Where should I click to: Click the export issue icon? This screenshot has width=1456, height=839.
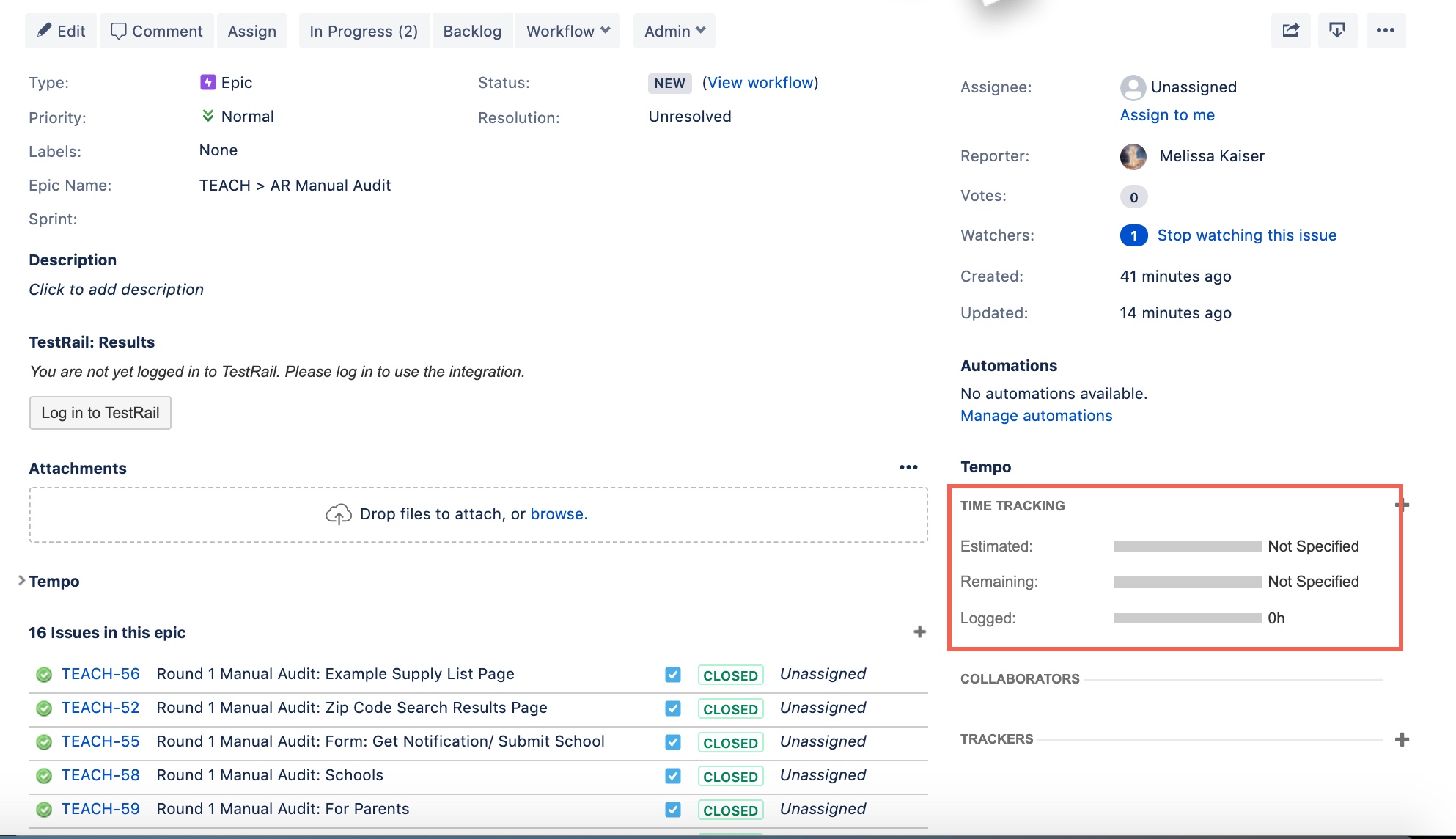point(1337,31)
